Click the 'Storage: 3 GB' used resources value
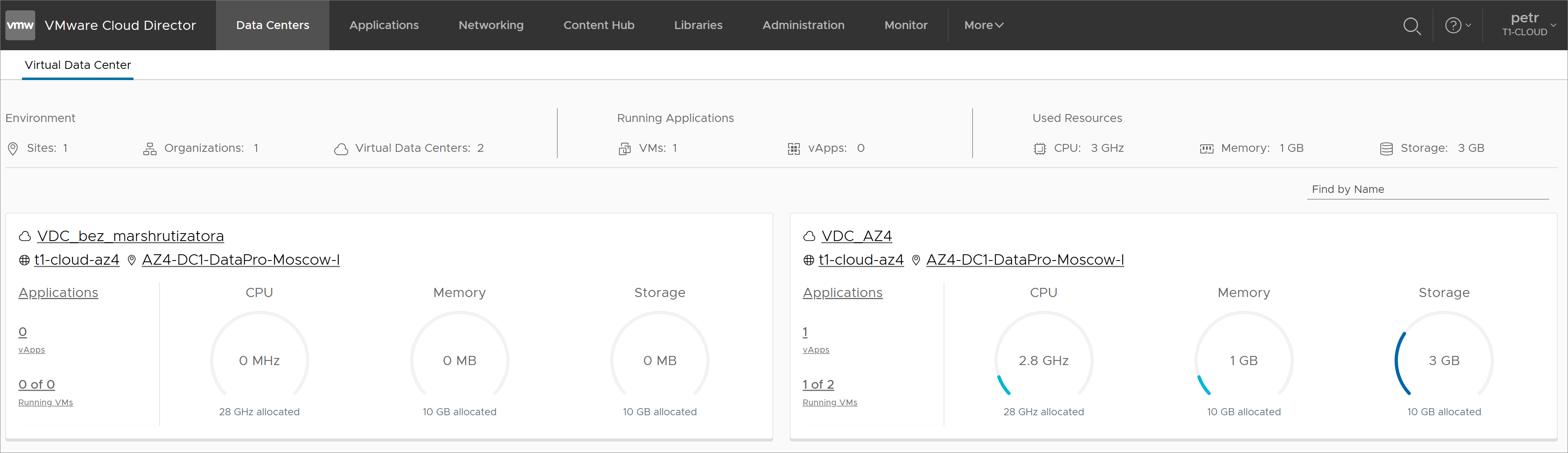Screen dimensions: 1568x453 (x=1443, y=149)
